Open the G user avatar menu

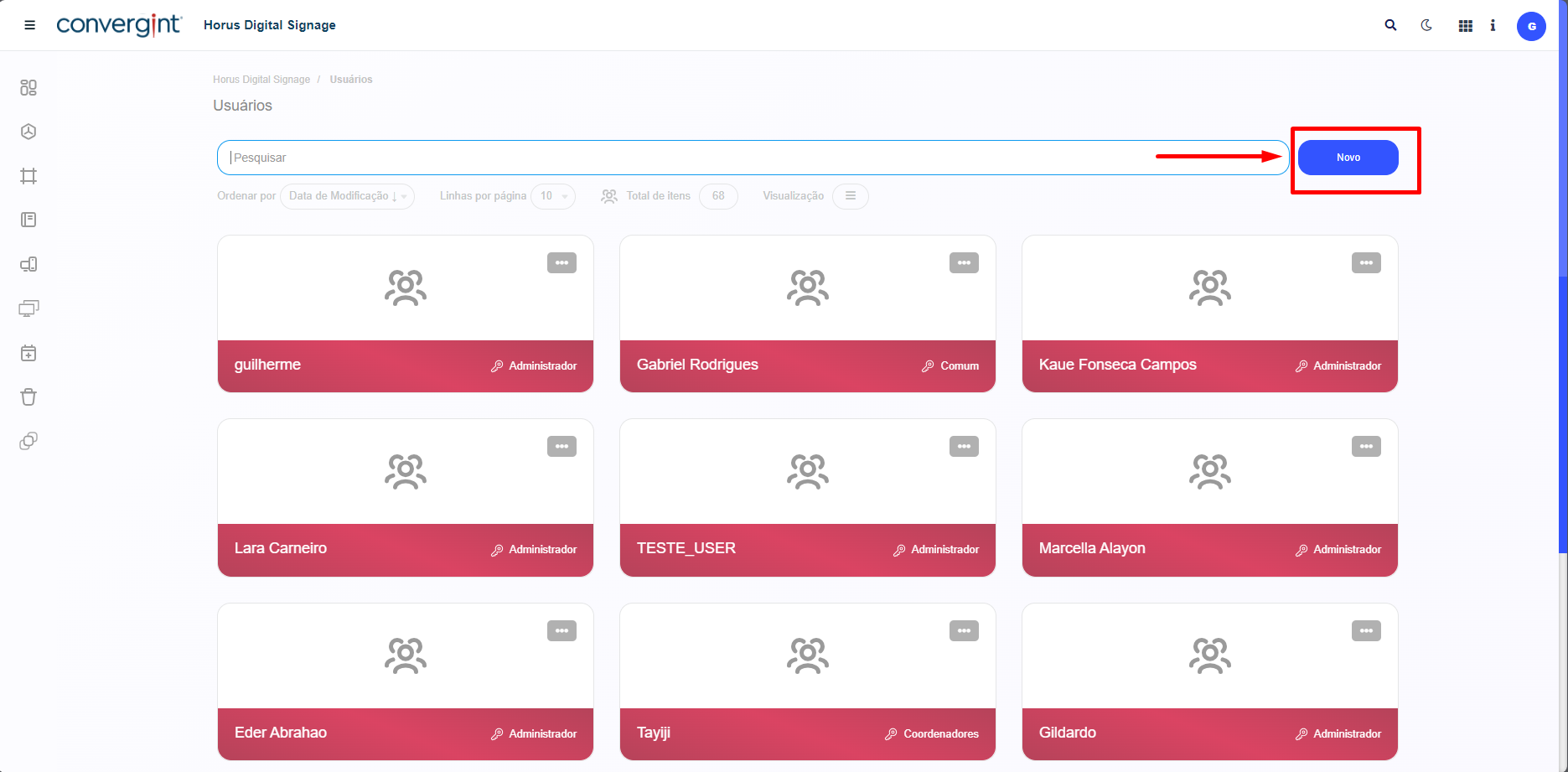click(1531, 26)
